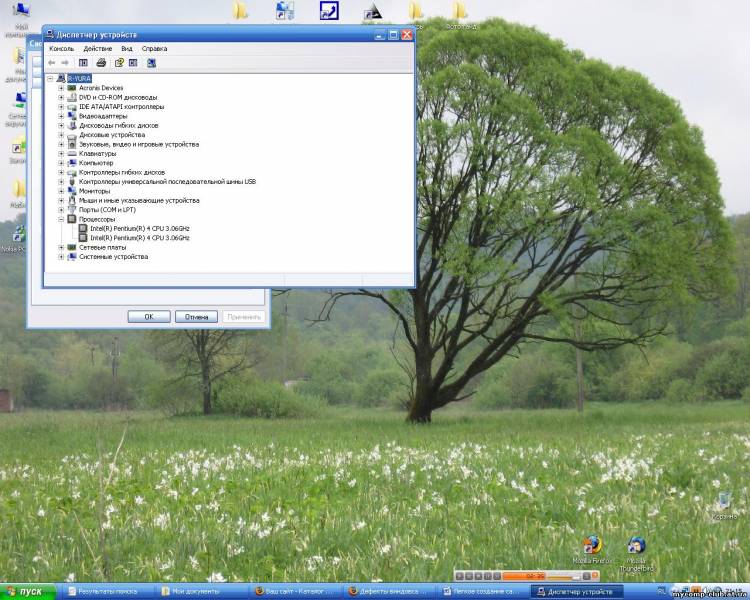This screenshot has height=600, width=750.
Task: Open the black triangle shortcut desktop icon
Action: coord(373,13)
